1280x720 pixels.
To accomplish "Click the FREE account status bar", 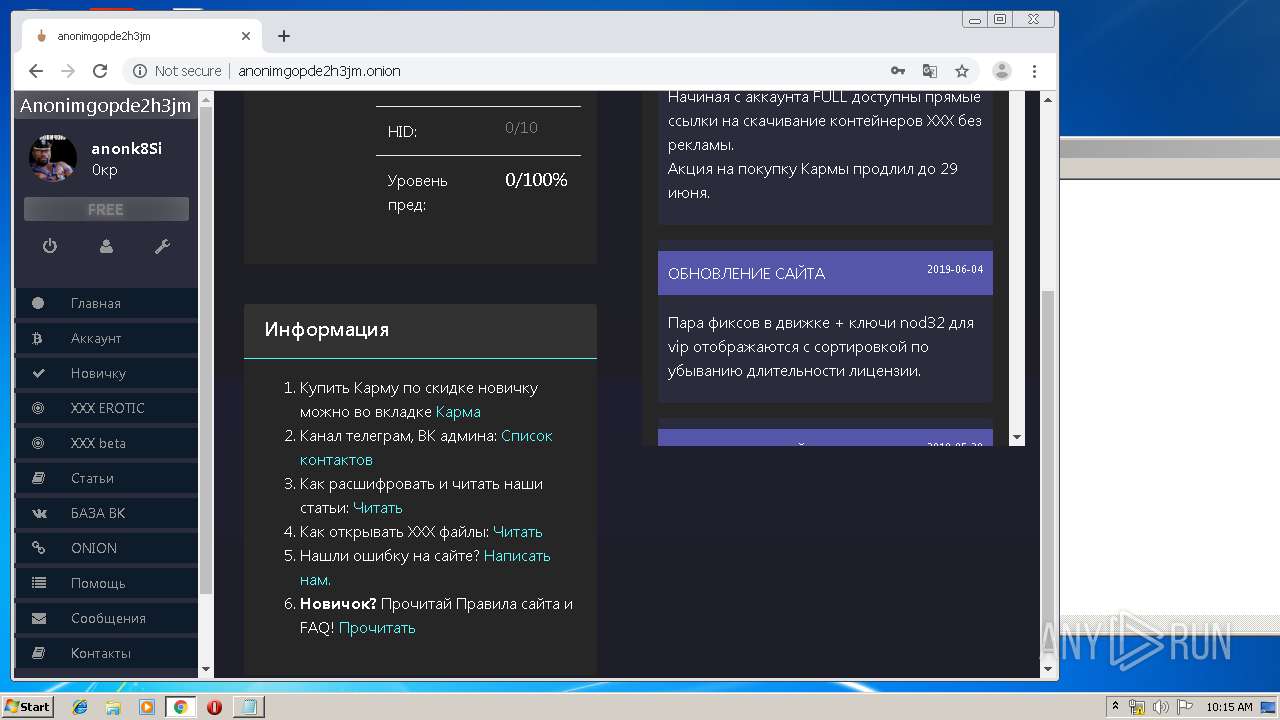I will click(x=106, y=209).
